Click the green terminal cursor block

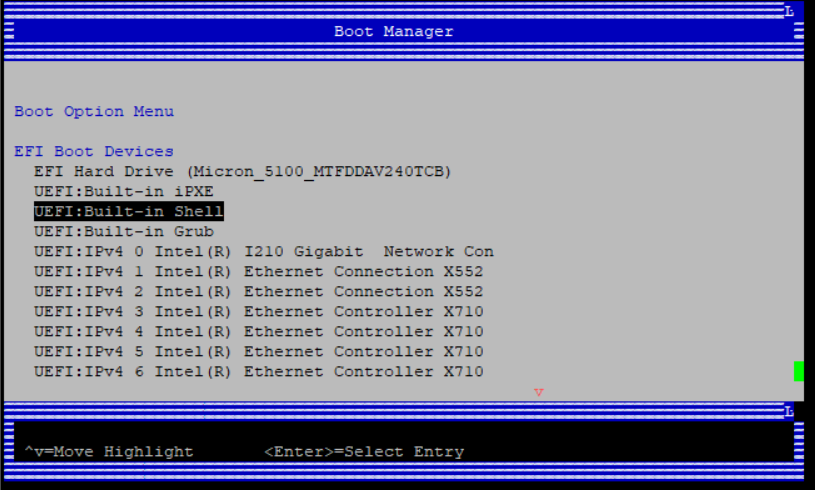point(799,372)
